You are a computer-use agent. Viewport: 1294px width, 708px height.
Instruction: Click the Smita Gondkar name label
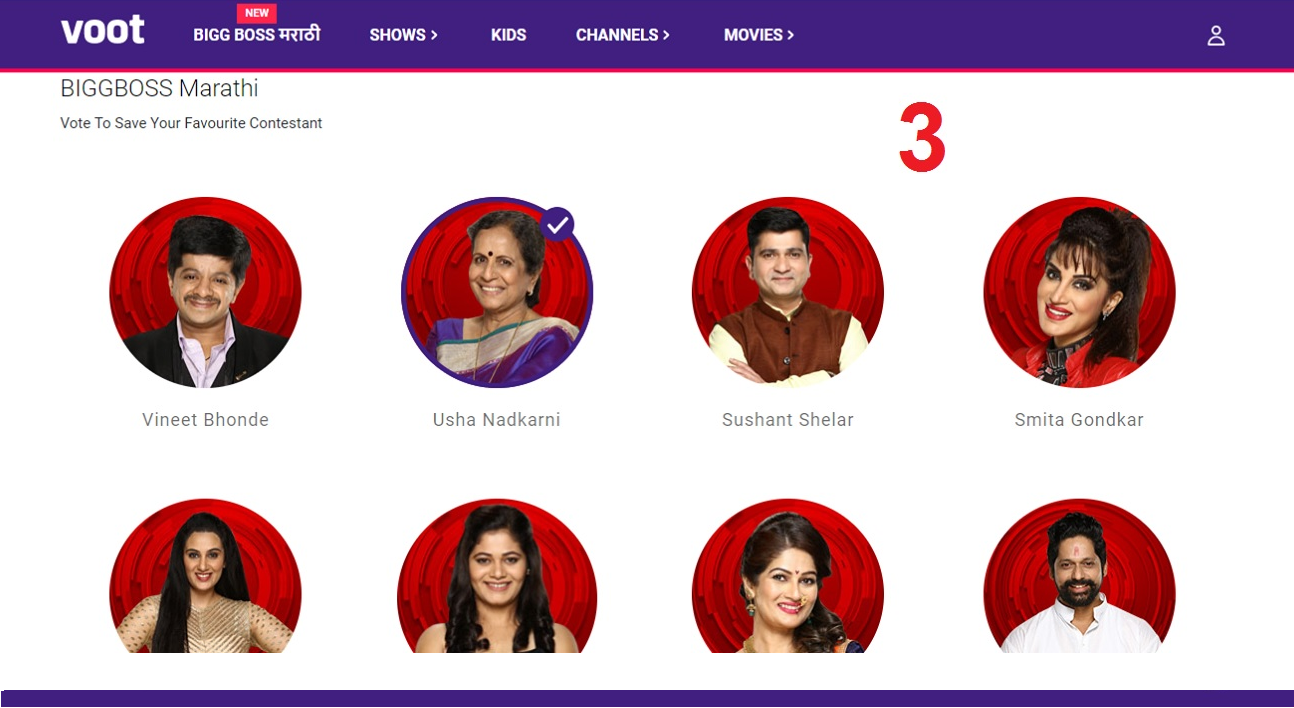tap(1079, 420)
